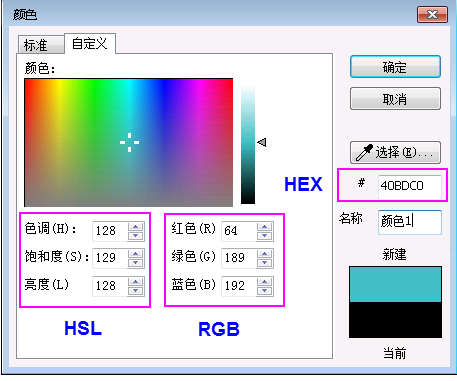The height and width of the screenshot is (381, 457).
Task: Cancel the dialog with 取消
Action: tap(395, 99)
